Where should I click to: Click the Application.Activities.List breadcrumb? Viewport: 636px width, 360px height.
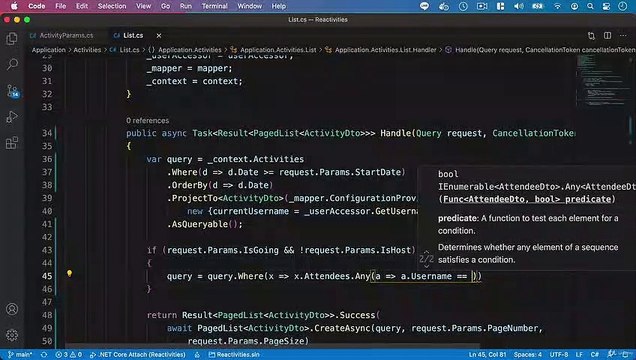pyautogui.click(x=273, y=50)
